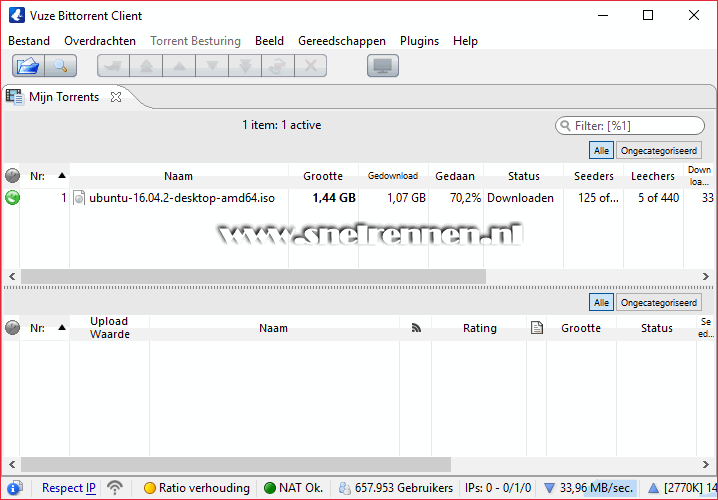The image size is (718, 500).
Task: Click green health icon of ubuntu torrent
Action: point(12,198)
